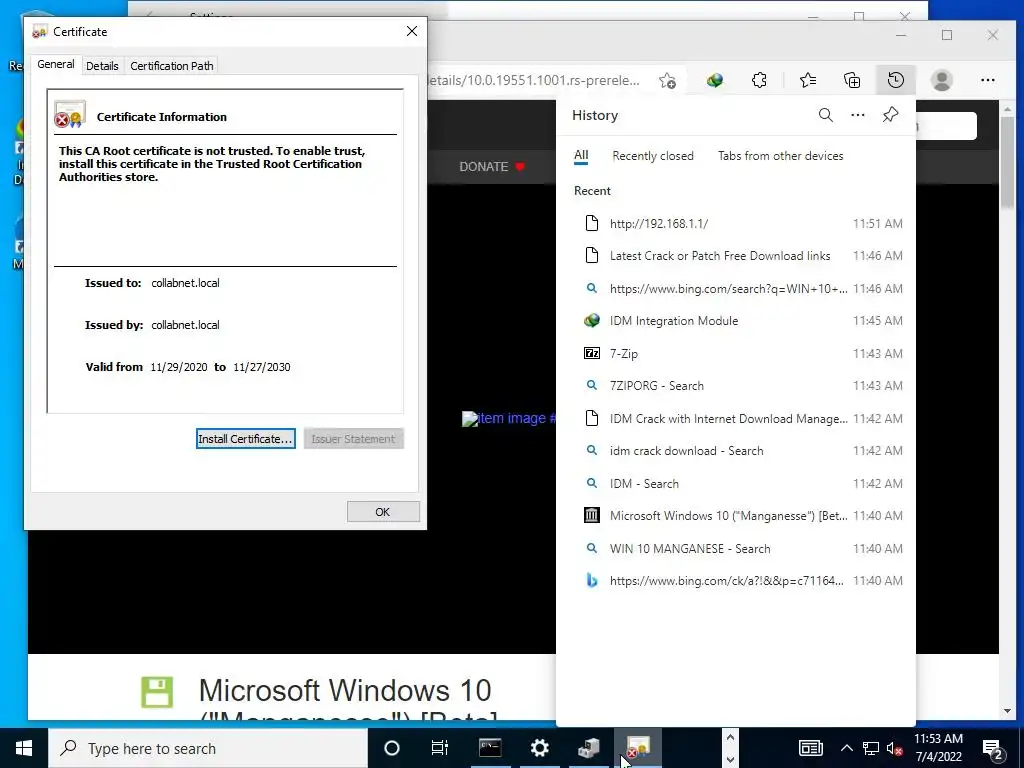Open Favorites list icon in Edge
1024x768 pixels.
(808, 80)
